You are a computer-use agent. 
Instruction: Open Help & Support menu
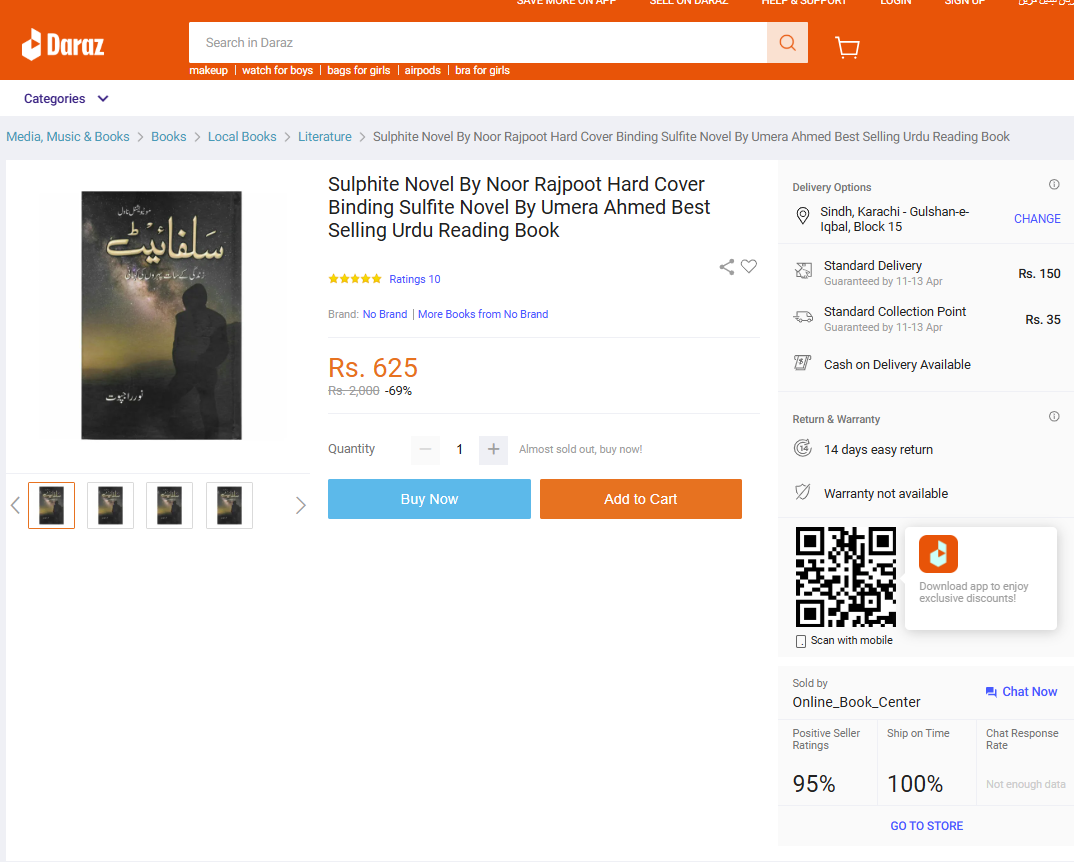coord(804,3)
